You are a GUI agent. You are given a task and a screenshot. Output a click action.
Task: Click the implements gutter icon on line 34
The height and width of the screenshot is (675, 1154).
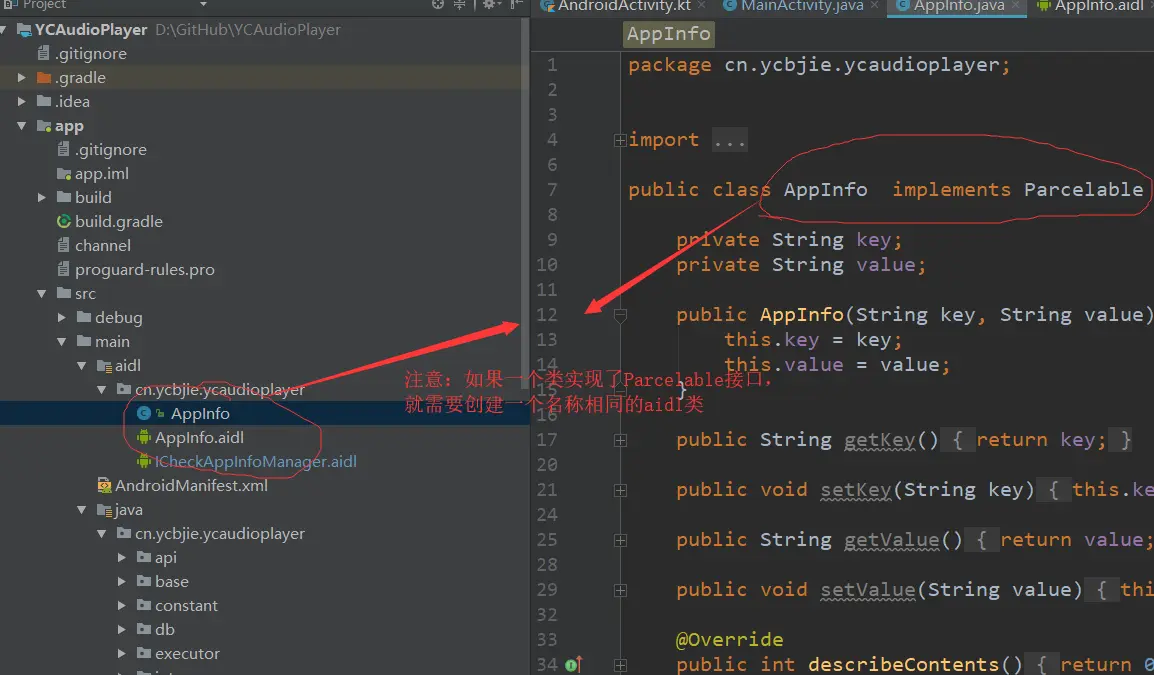[x=574, y=665]
